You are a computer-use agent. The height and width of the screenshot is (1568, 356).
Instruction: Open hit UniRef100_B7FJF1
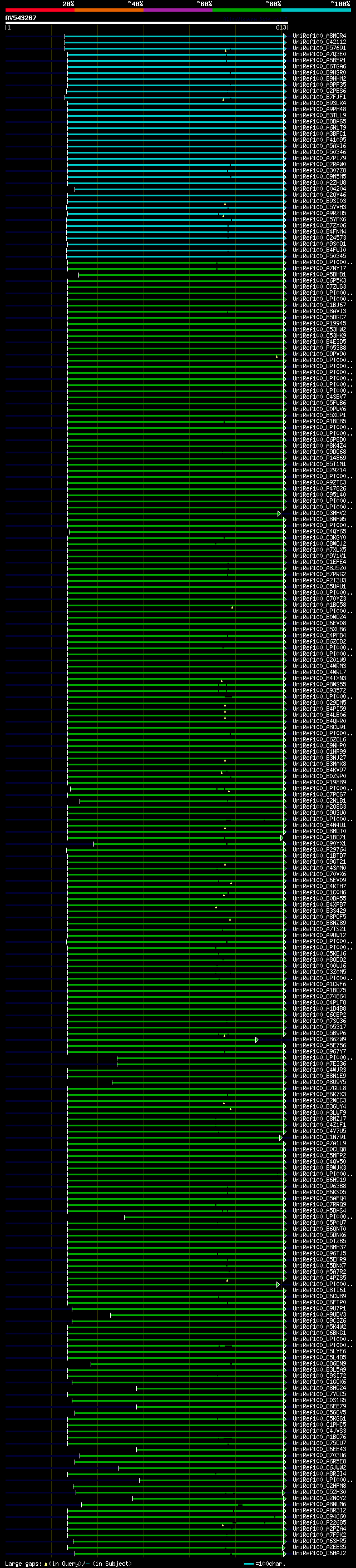pyautogui.click(x=319, y=97)
